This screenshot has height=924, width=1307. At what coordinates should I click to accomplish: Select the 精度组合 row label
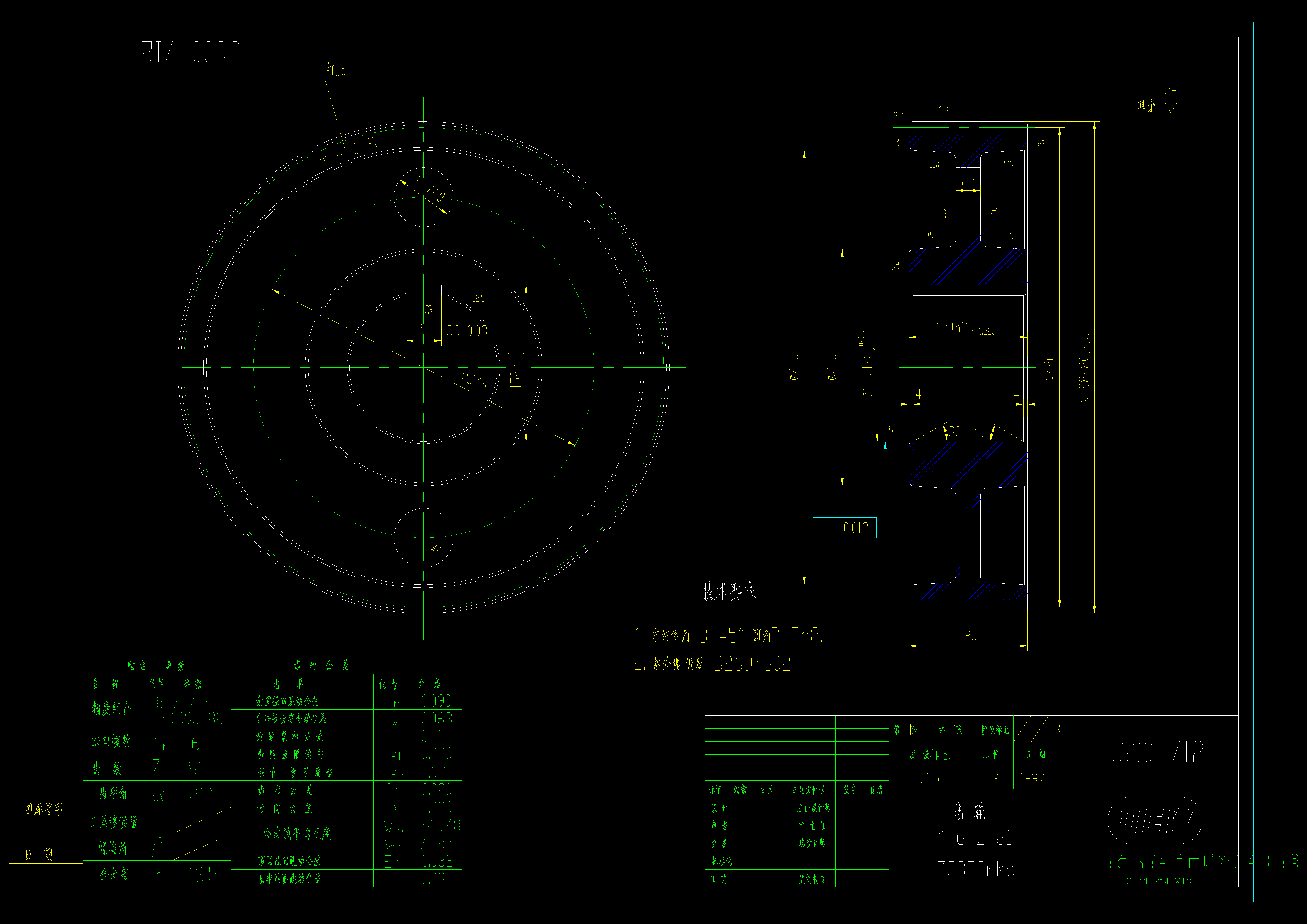click(112, 709)
